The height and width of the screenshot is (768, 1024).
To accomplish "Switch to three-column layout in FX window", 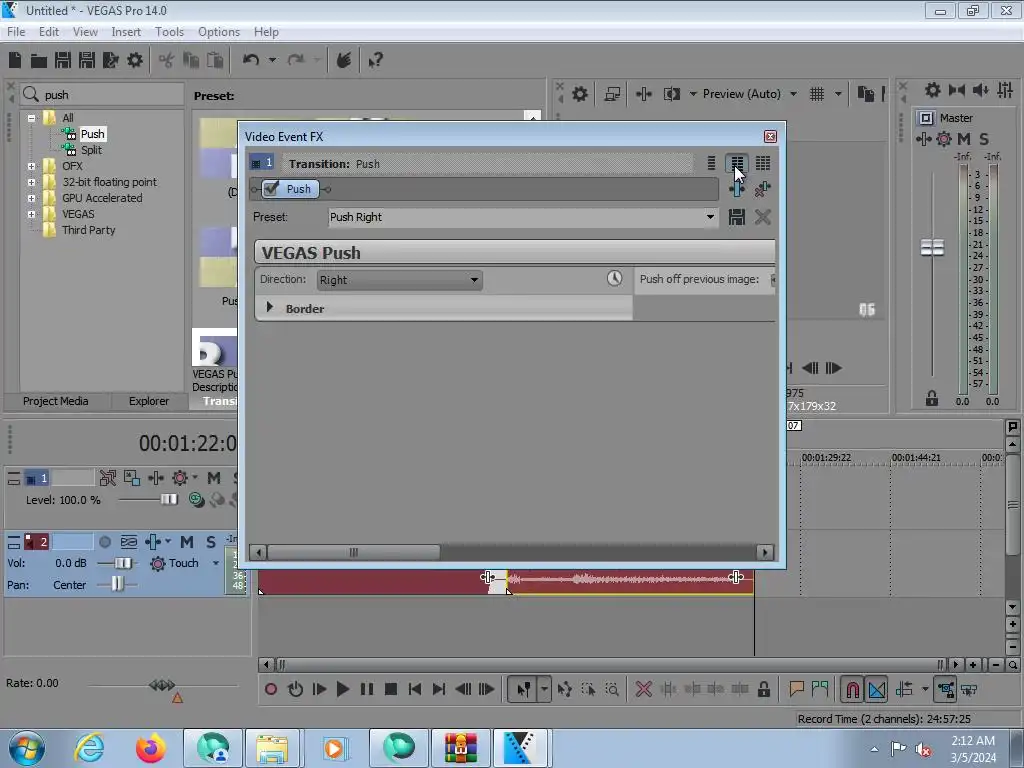I will [x=763, y=163].
